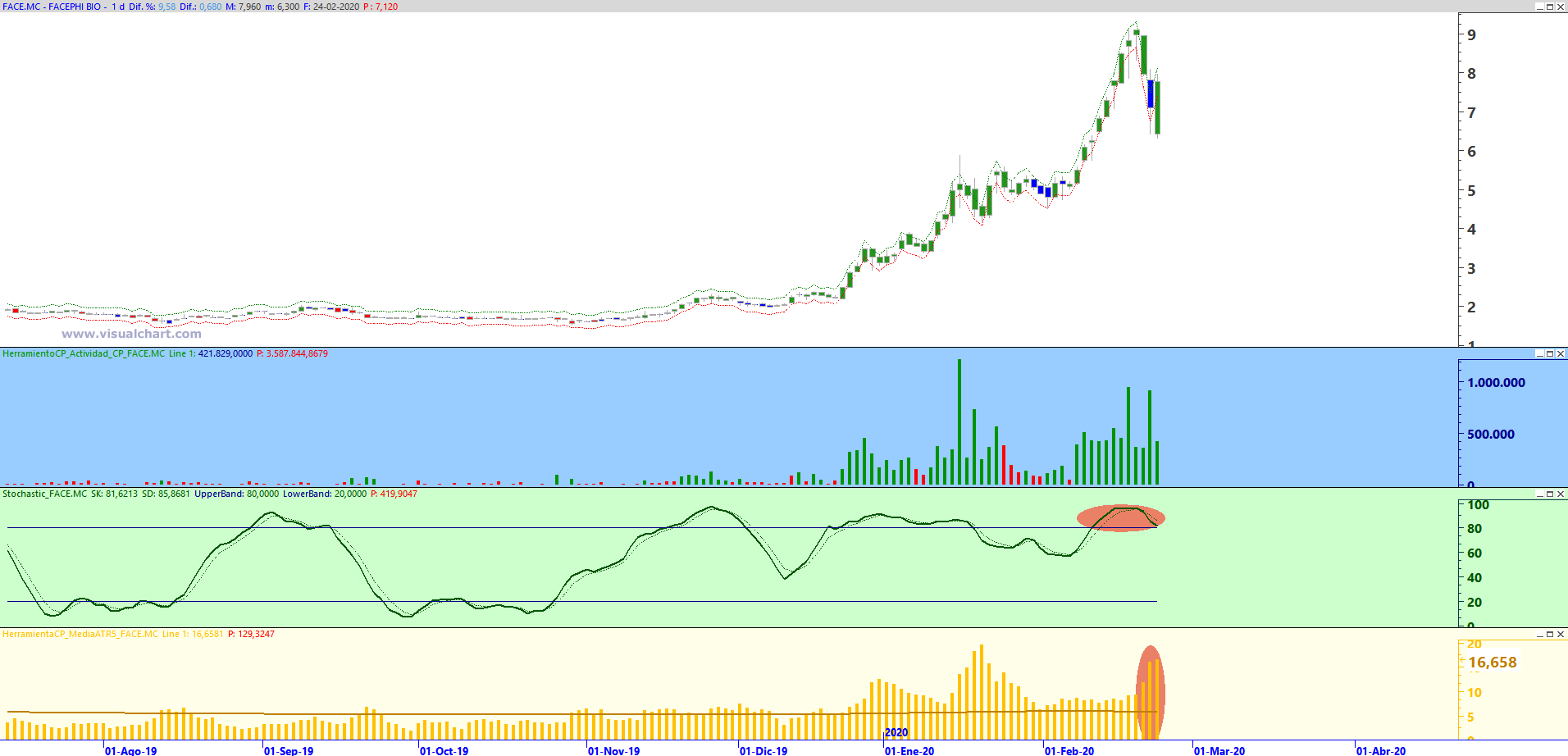
Task: Click the last green candle of price chart
Action: (1157, 107)
